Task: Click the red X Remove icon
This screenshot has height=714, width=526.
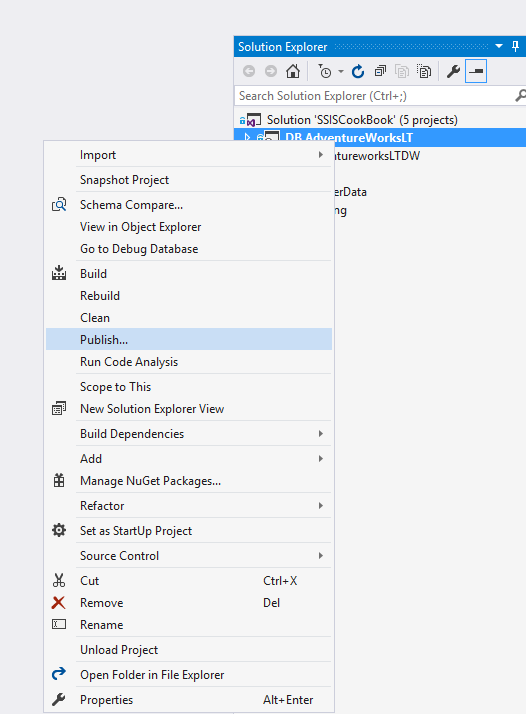Action: tap(58, 603)
